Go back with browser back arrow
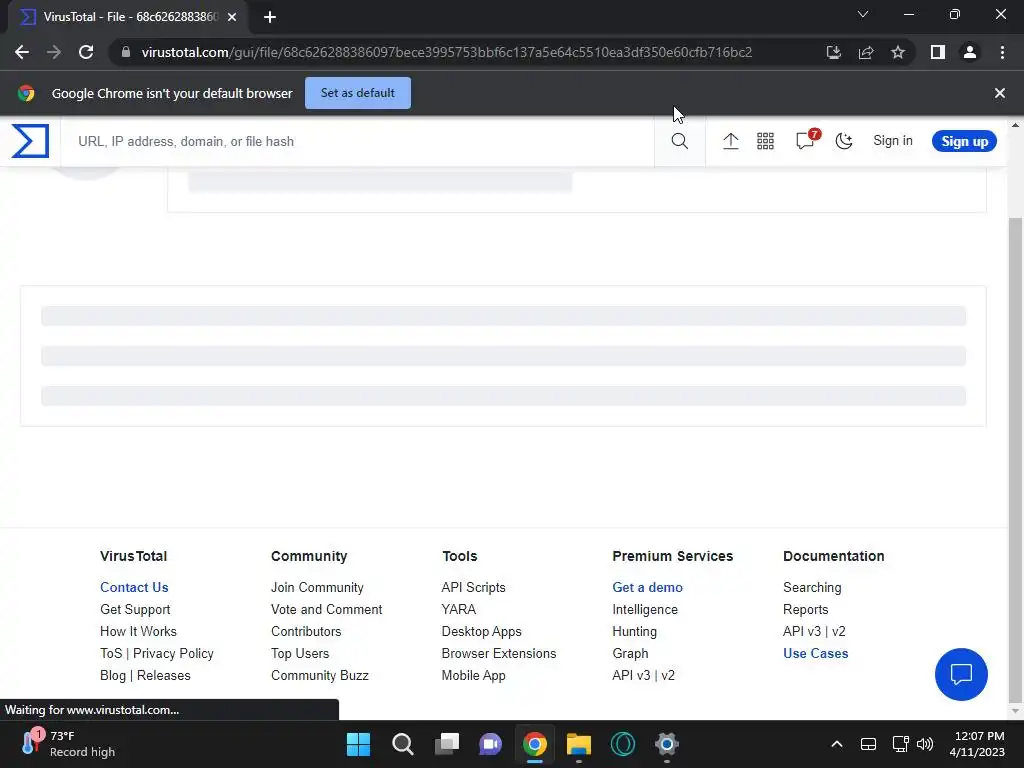1024x768 pixels. tap(22, 52)
